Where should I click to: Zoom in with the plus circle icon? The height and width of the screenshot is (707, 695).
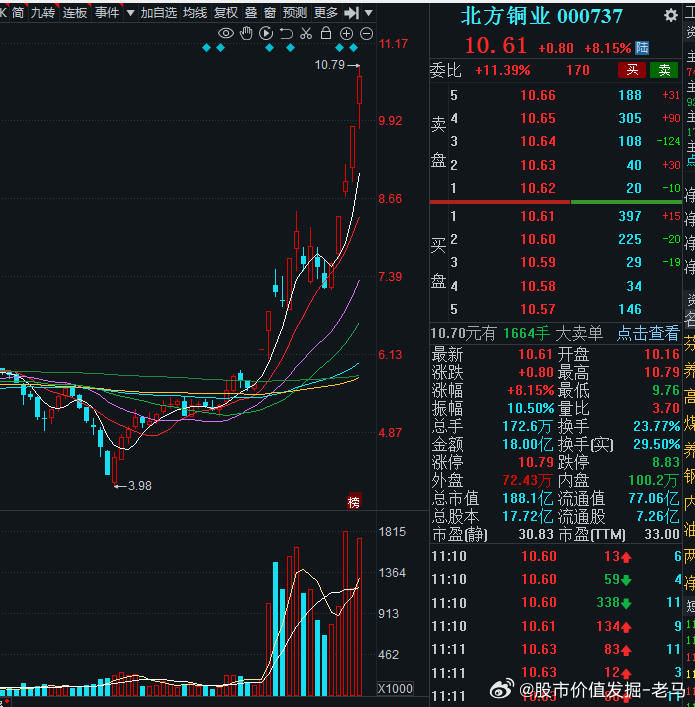pos(346,33)
